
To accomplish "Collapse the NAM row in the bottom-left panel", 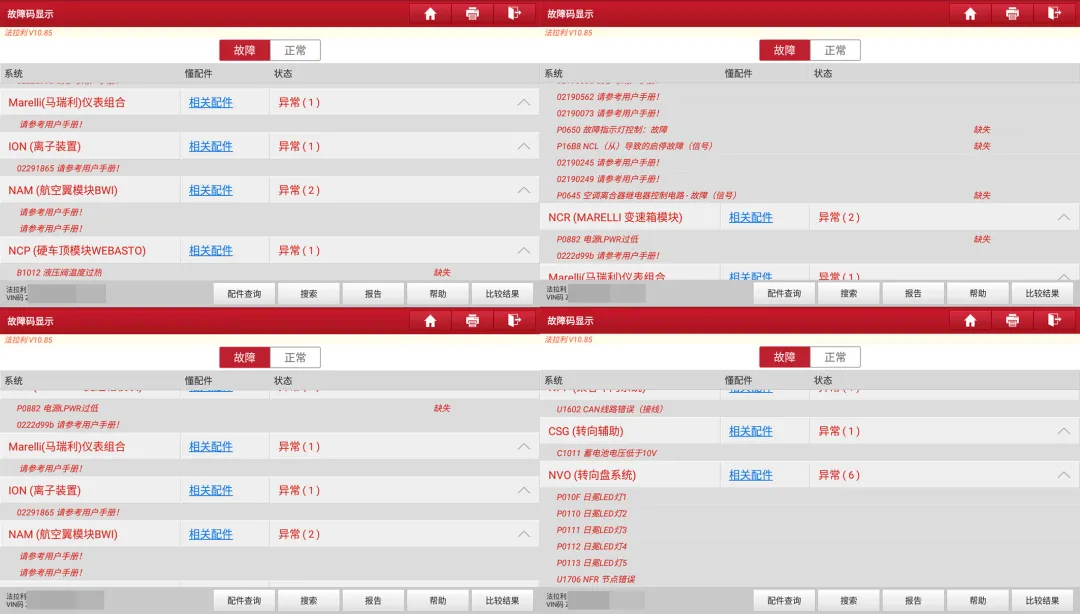I will [x=523, y=534].
